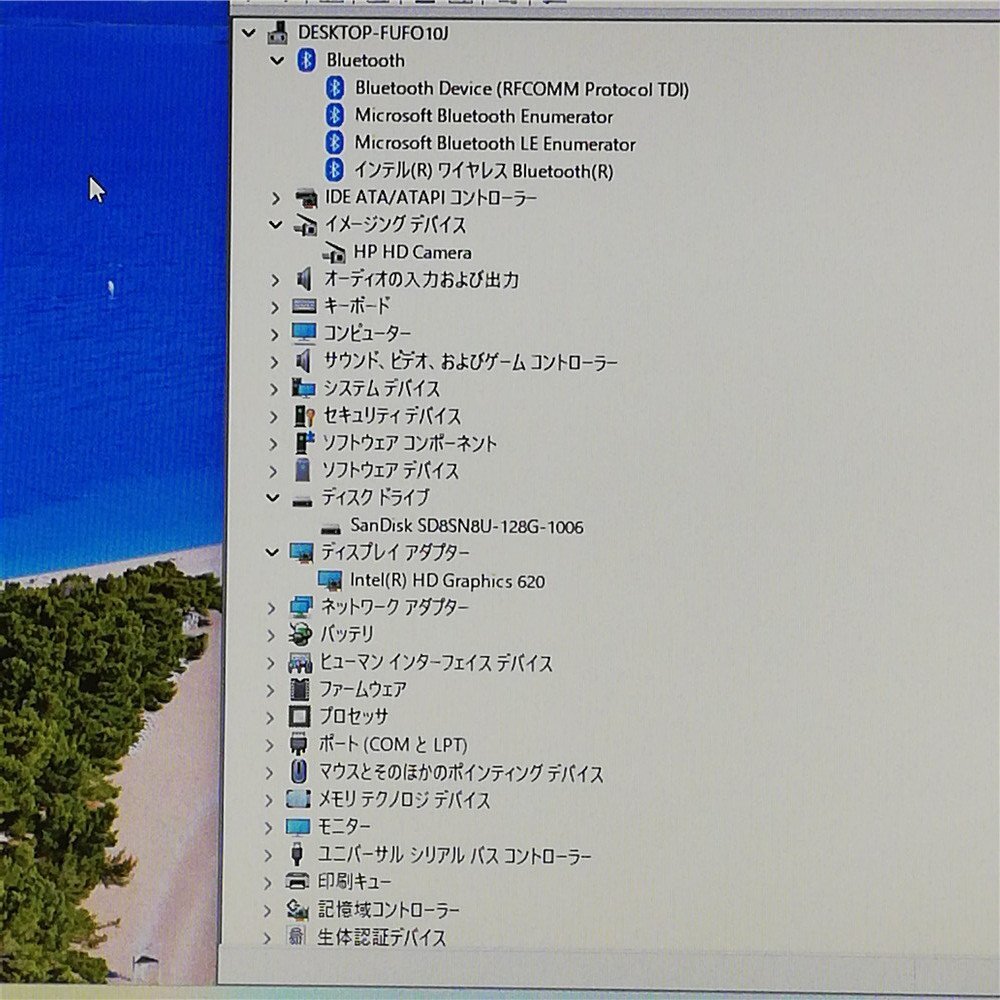Expand ポート (COM と LPT) arrow
Image resolution: width=1000 pixels, height=1000 pixels.
click(269, 745)
